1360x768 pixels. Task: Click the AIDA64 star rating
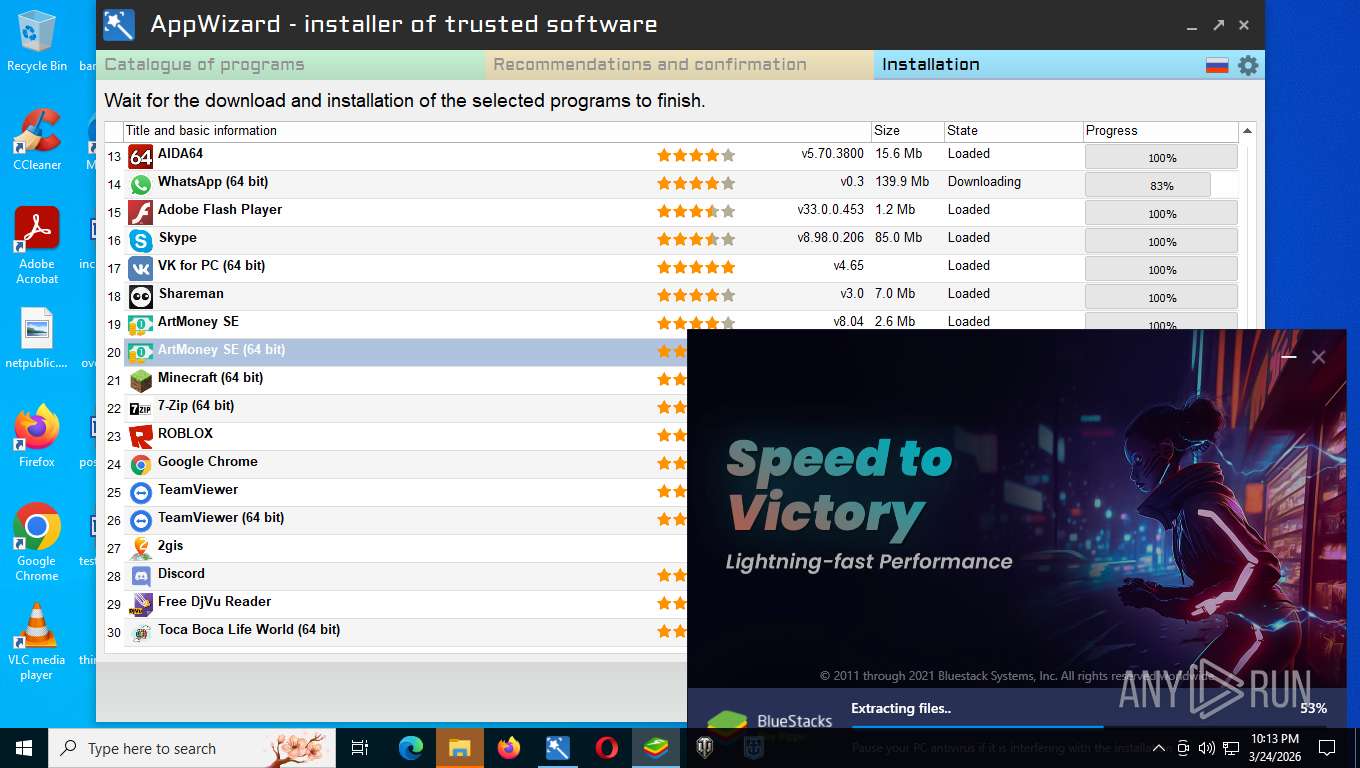696,155
